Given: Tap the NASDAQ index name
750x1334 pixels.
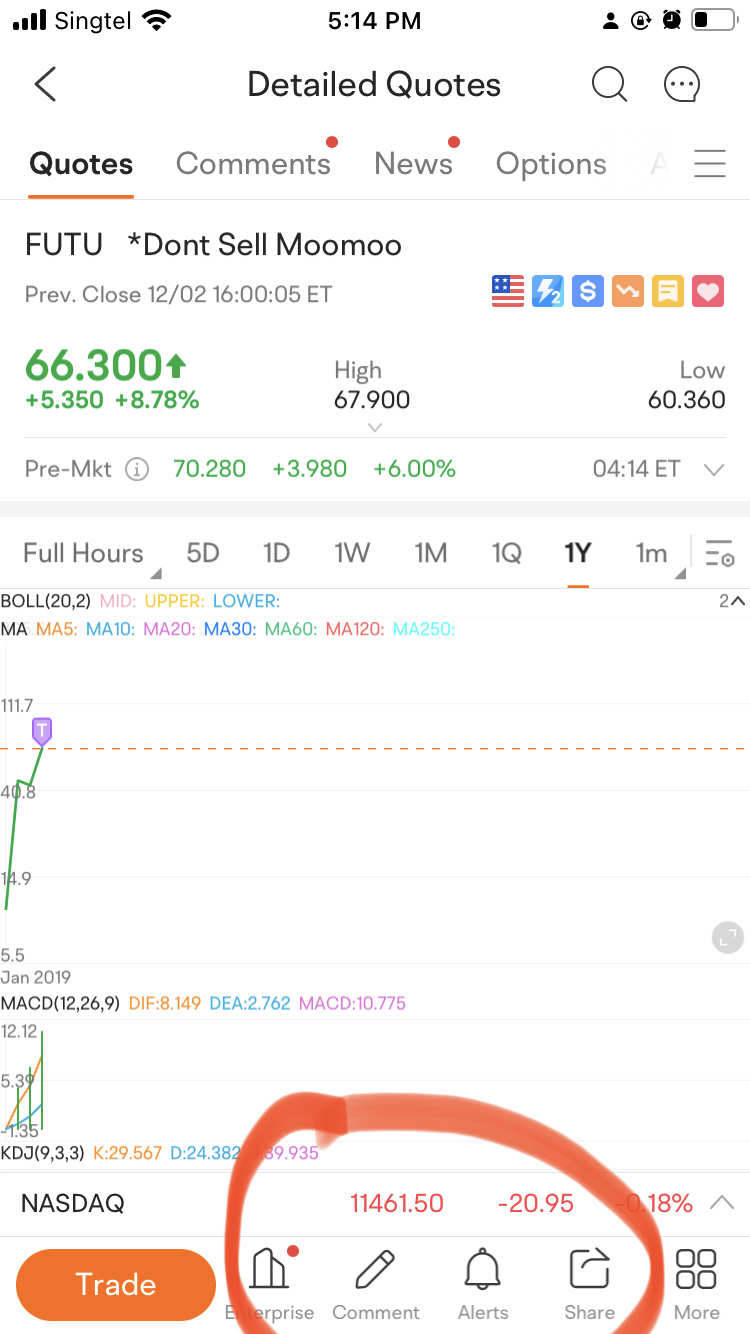Looking at the screenshot, I should (x=72, y=1203).
